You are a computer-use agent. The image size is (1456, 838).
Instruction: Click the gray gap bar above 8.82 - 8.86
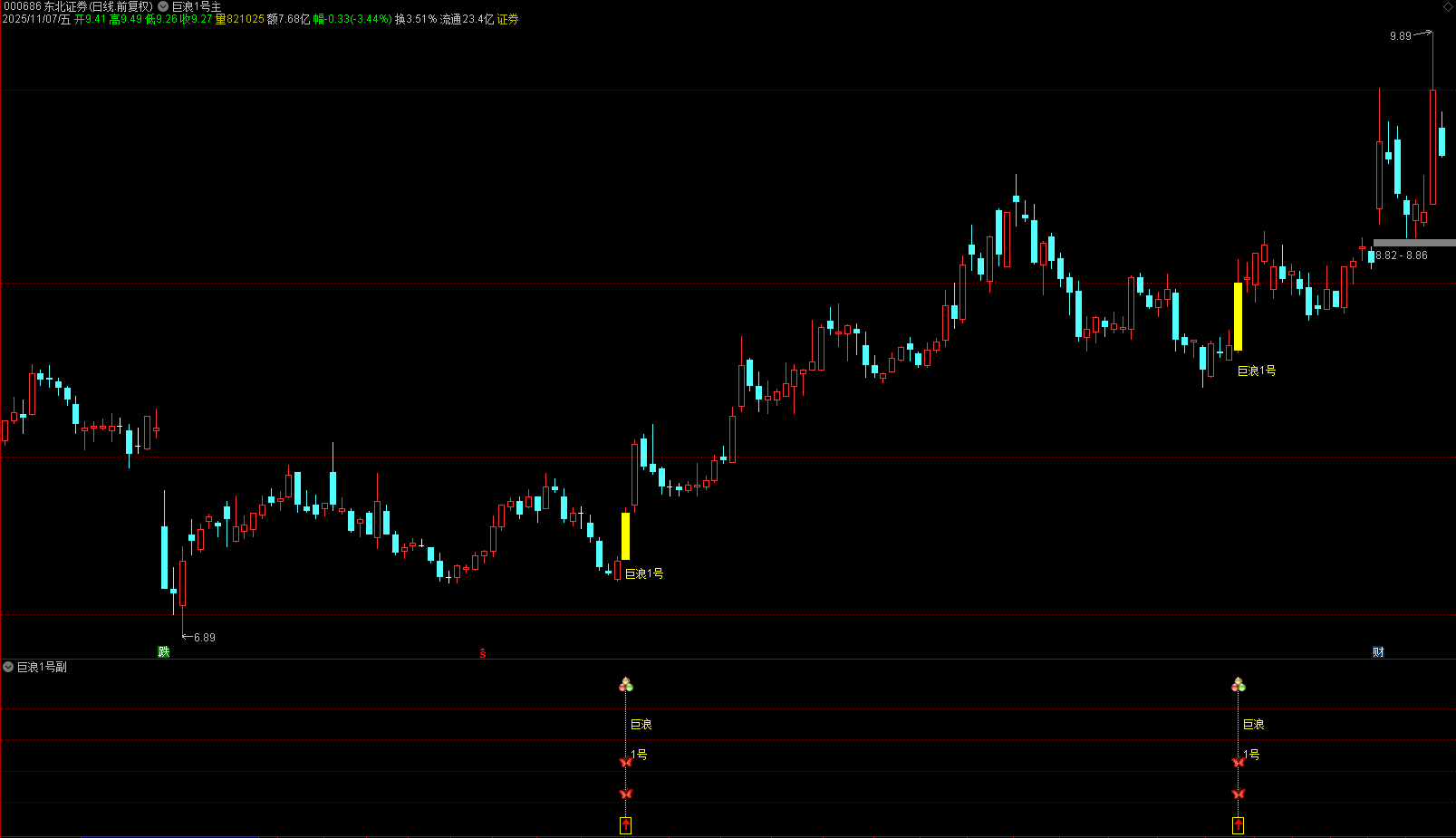[1414, 243]
